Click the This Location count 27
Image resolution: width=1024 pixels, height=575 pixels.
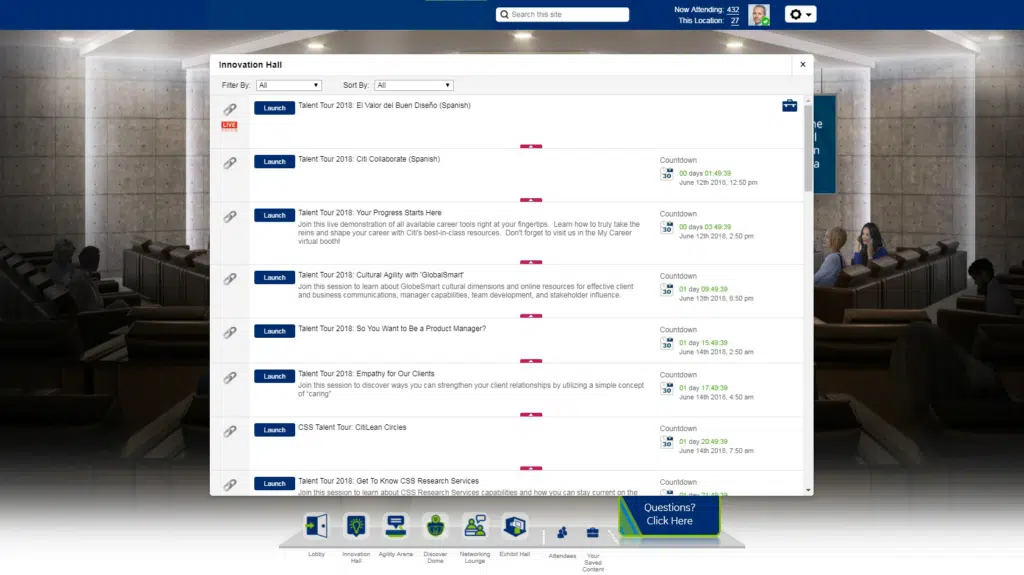tap(735, 21)
